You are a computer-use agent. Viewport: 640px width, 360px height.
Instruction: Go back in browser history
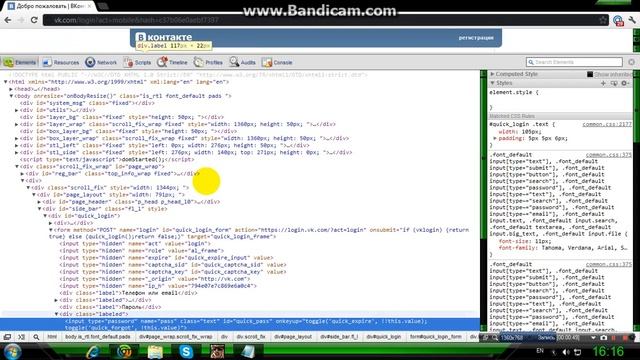tap(8, 20)
